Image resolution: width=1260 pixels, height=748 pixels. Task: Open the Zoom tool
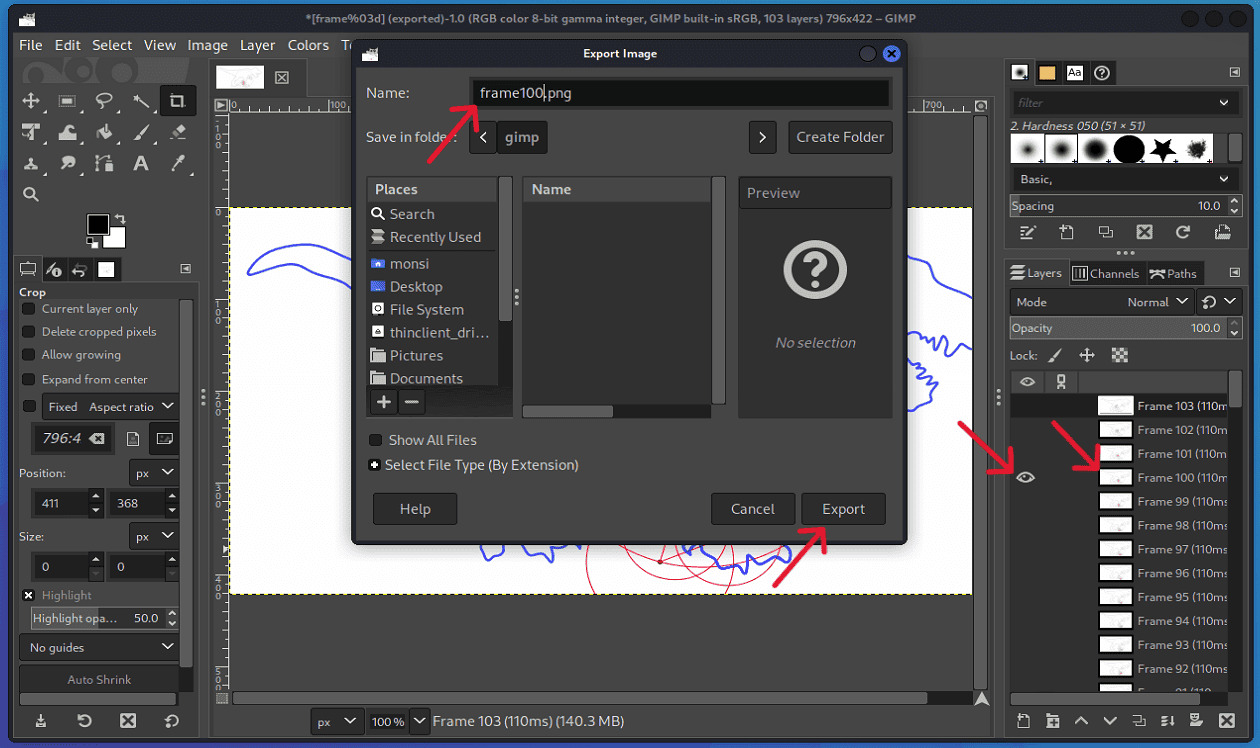point(31,193)
